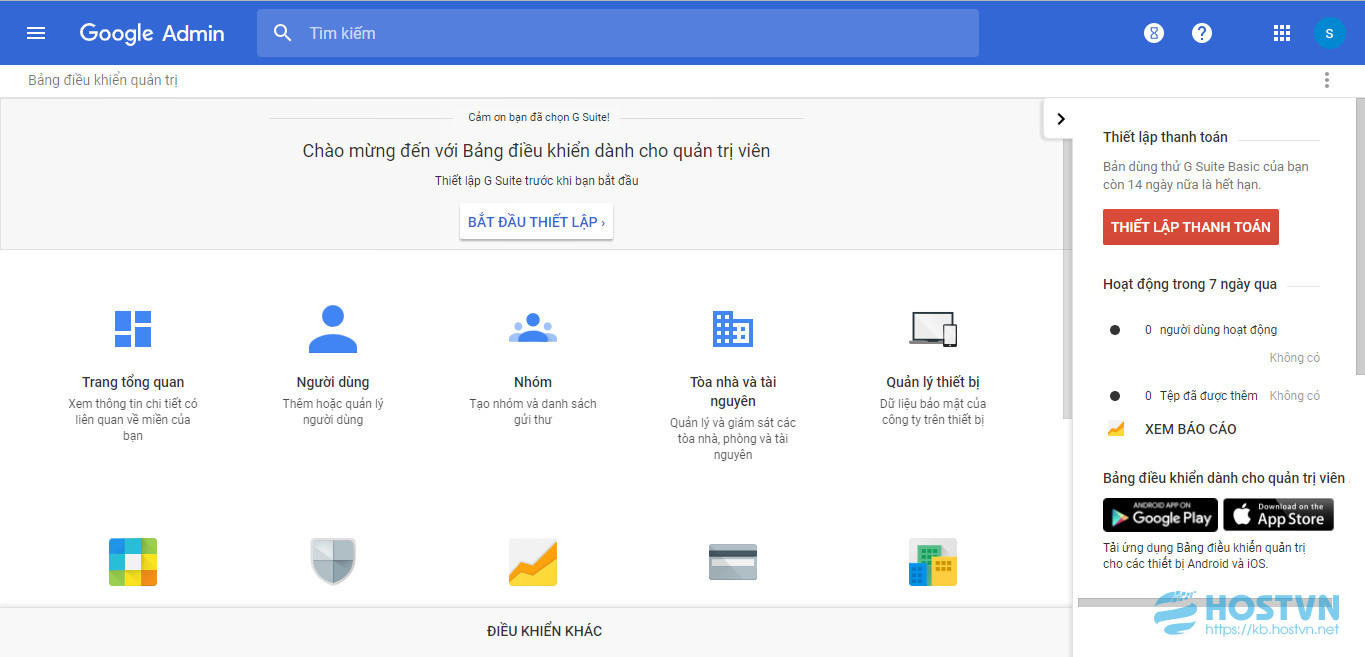Click BẮT ĐẦU THIẾT LẬP button
The width and height of the screenshot is (1365, 657).
point(536,222)
